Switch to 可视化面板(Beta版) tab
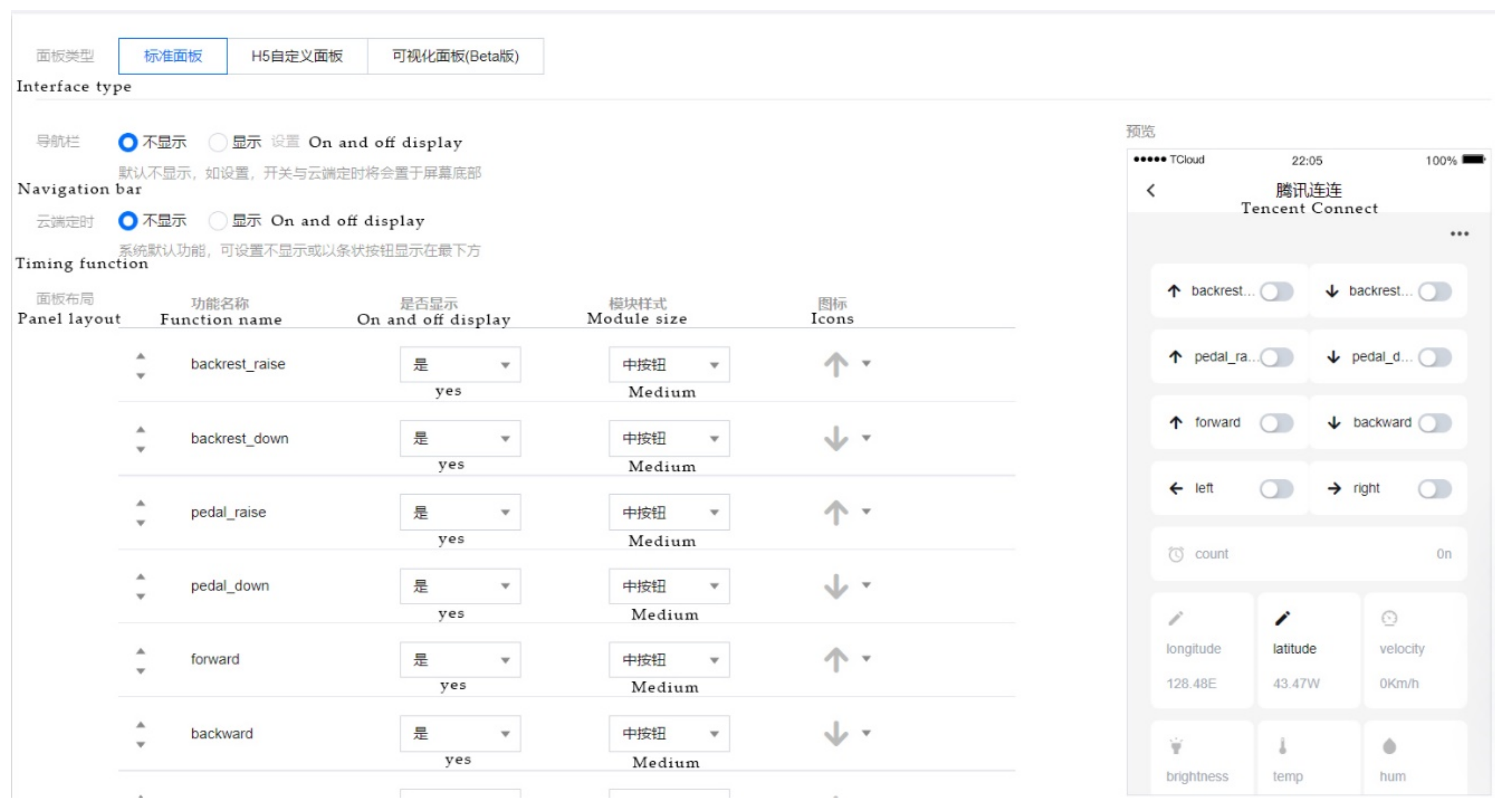 [x=455, y=56]
